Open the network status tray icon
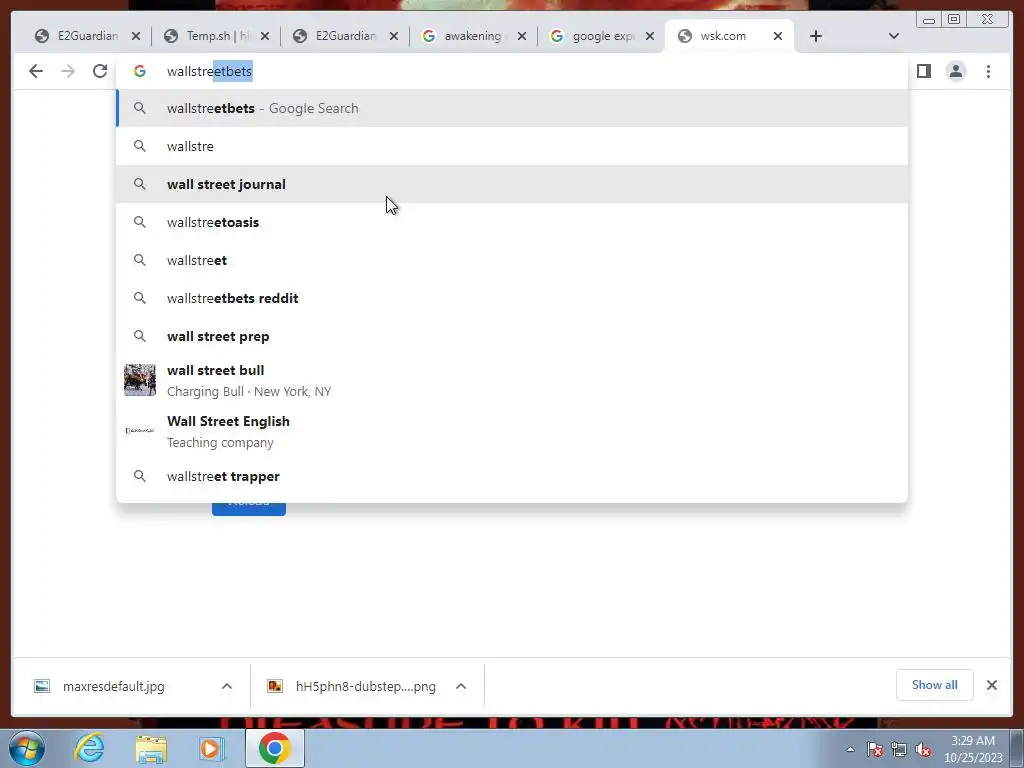The height and width of the screenshot is (768, 1024). coord(899,749)
